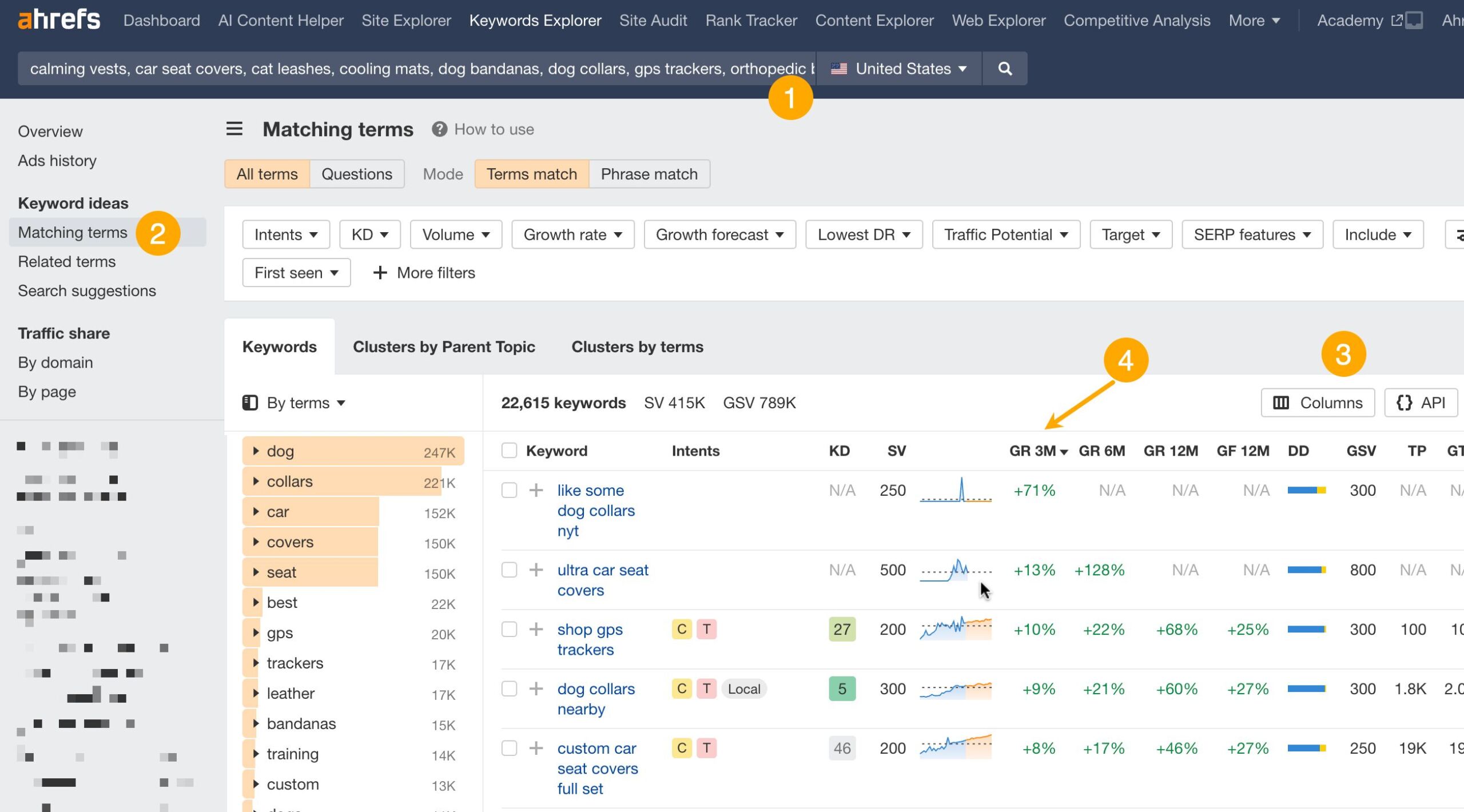Screen dimensions: 1464x812
Task: Open the United States country selector
Action: [x=898, y=68]
